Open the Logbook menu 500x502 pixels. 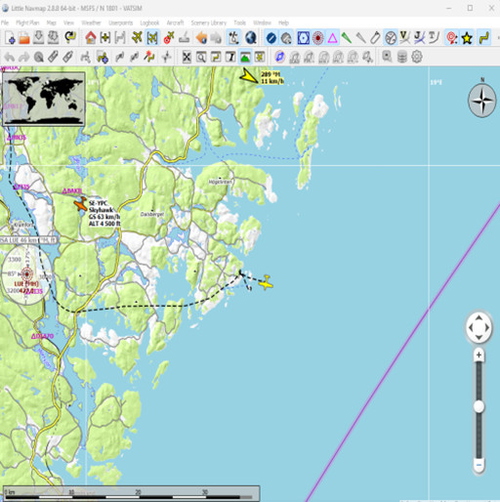[150, 23]
